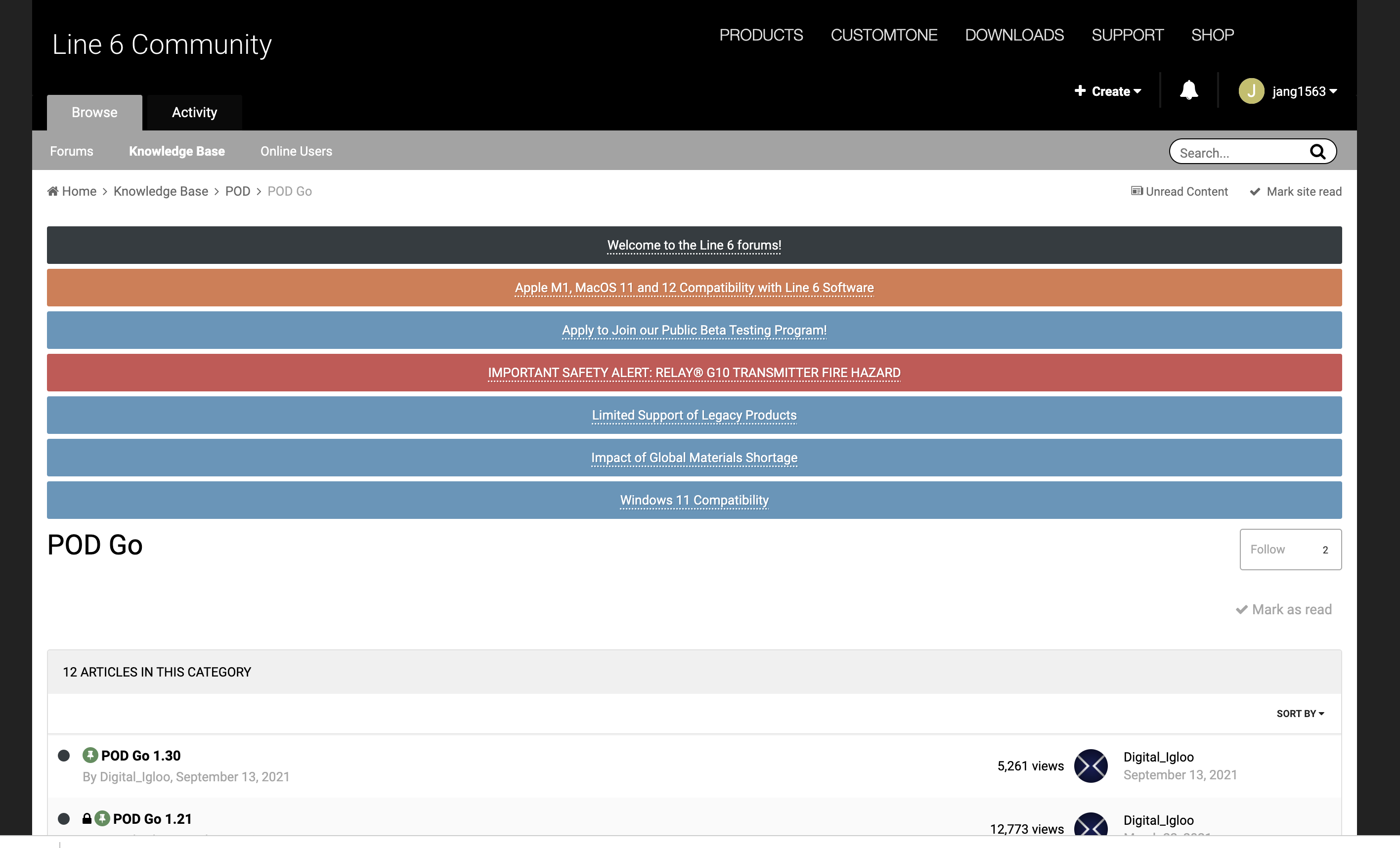Open the jang1563 user menu
The image size is (1400, 848).
point(1305,91)
